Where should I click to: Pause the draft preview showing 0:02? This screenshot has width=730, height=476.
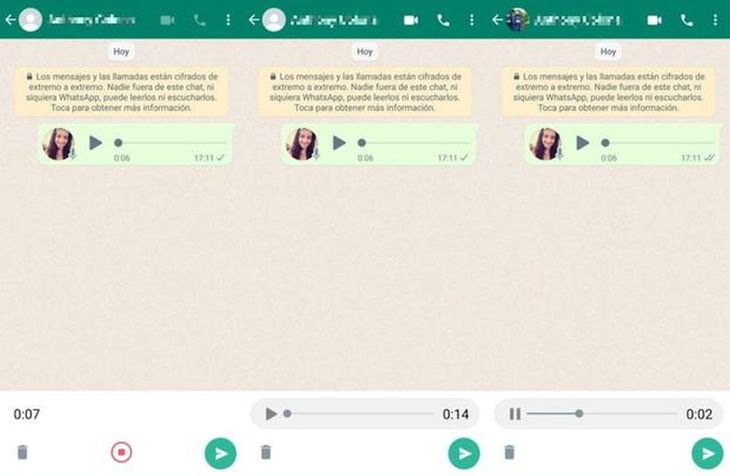point(514,414)
